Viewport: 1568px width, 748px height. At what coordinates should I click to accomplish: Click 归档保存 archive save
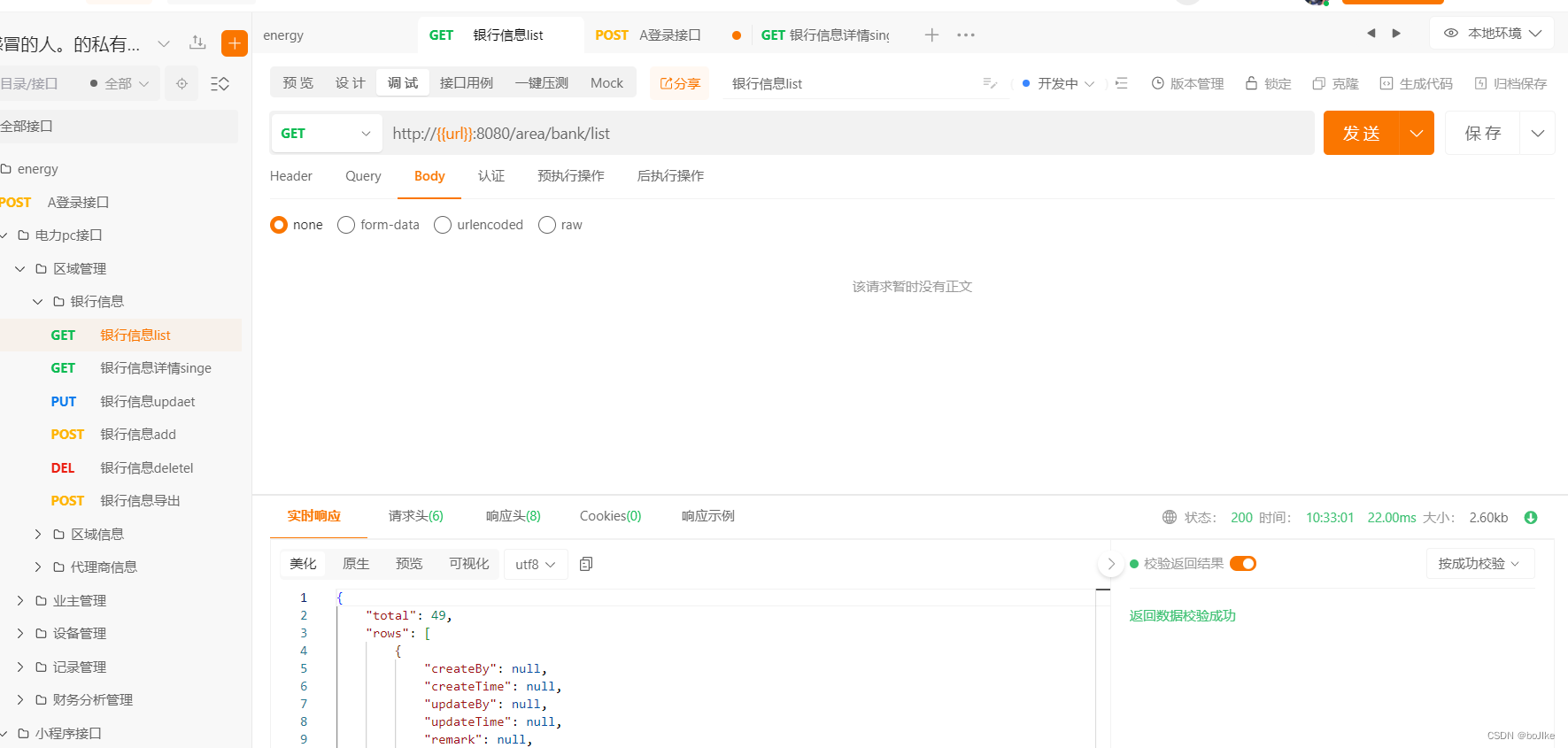[1510, 83]
